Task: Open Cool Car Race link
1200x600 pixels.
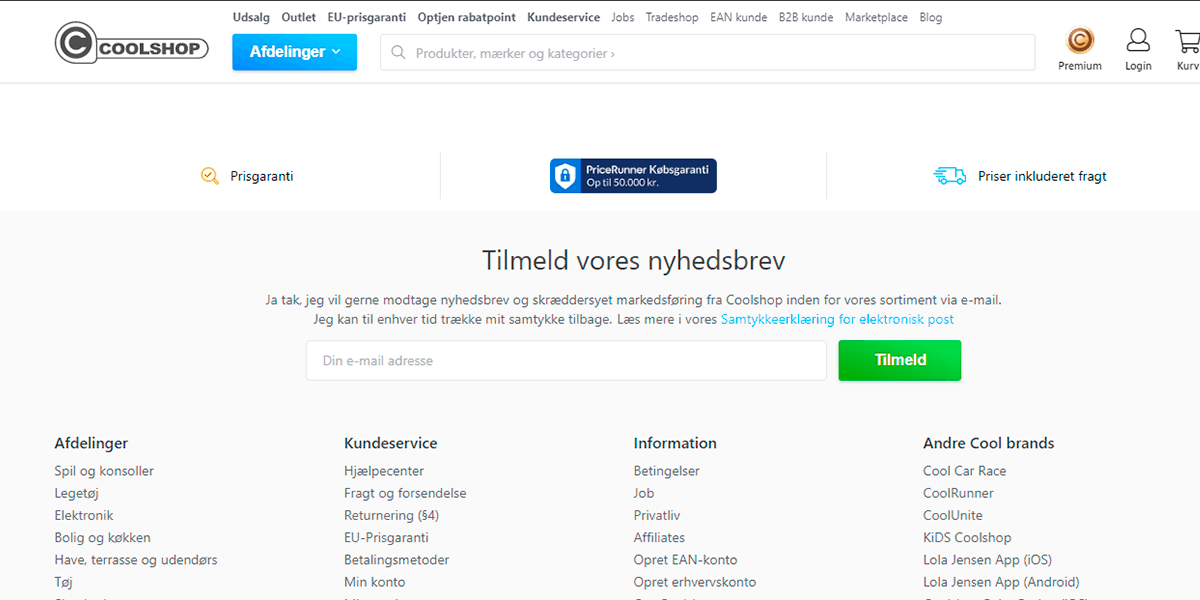Action: pyautogui.click(x=965, y=471)
